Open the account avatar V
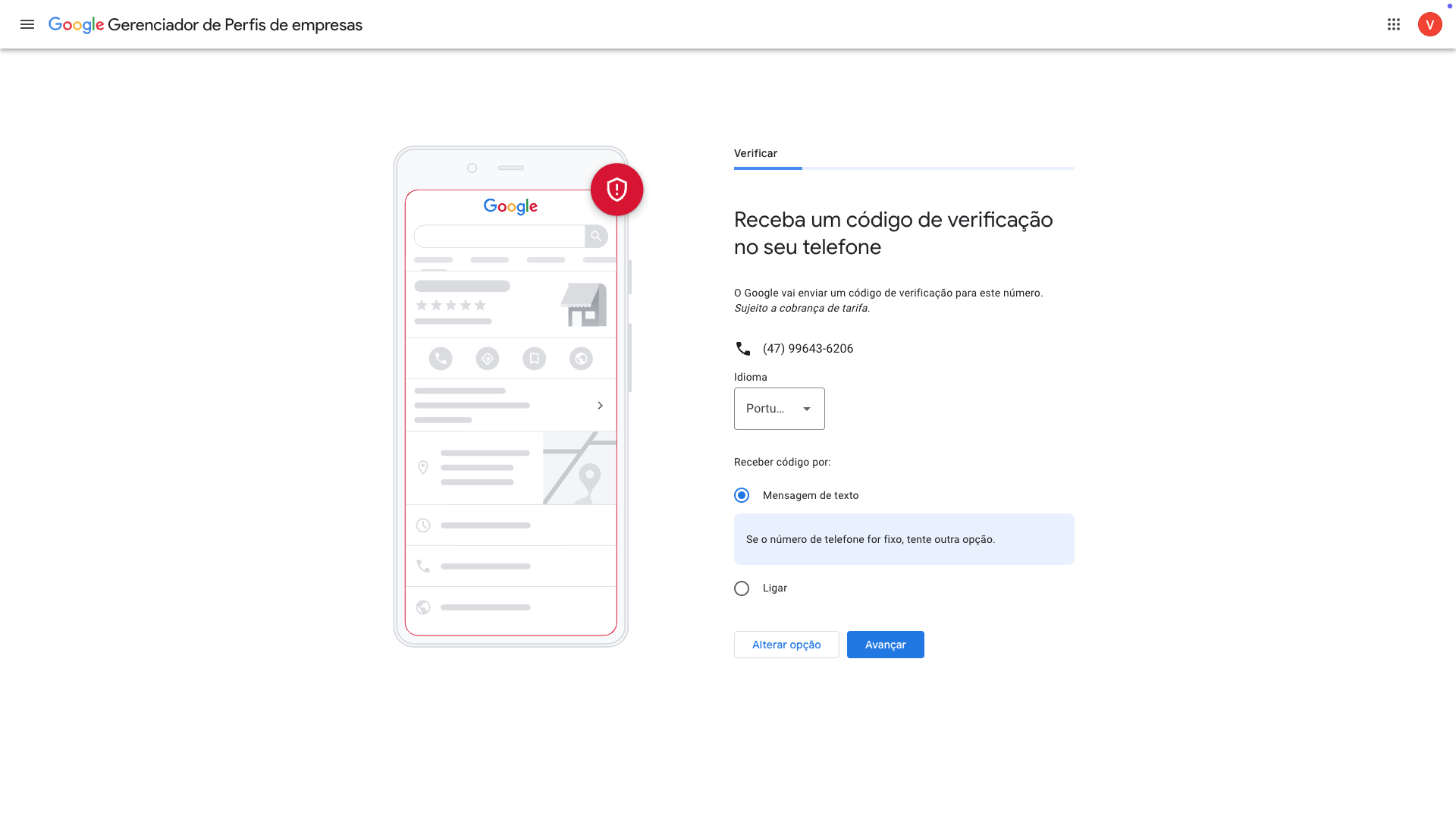The width and height of the screenshot is (1456, 819). [1429, 24]
